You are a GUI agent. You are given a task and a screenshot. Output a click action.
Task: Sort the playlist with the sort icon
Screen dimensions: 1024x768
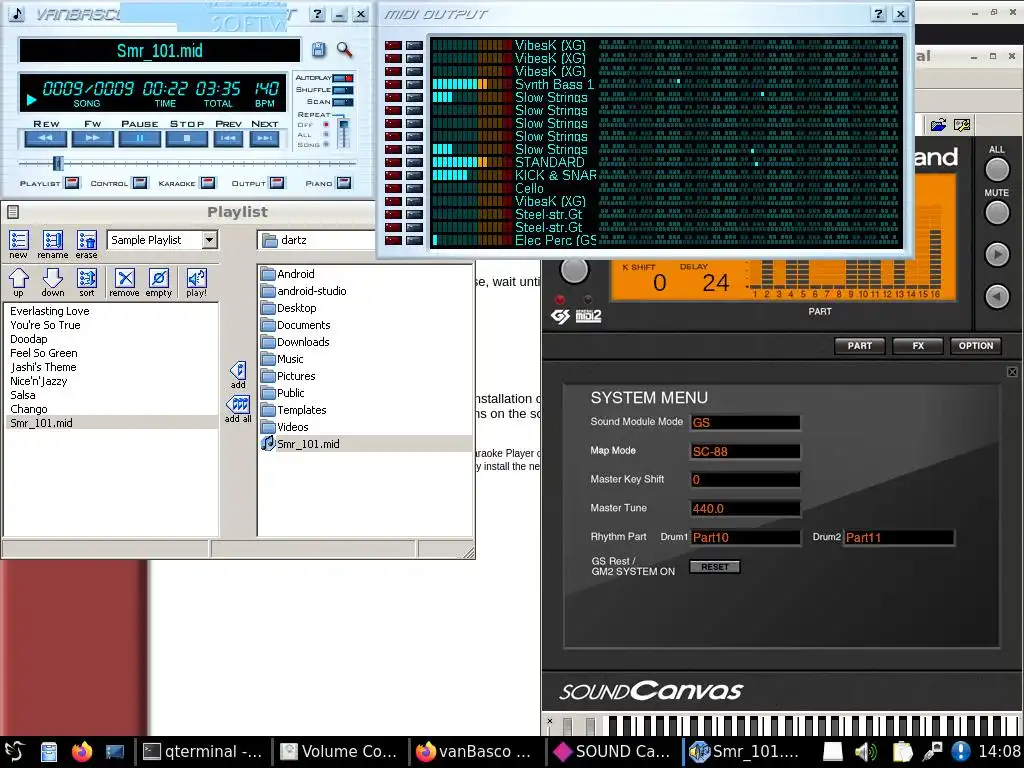87,282
